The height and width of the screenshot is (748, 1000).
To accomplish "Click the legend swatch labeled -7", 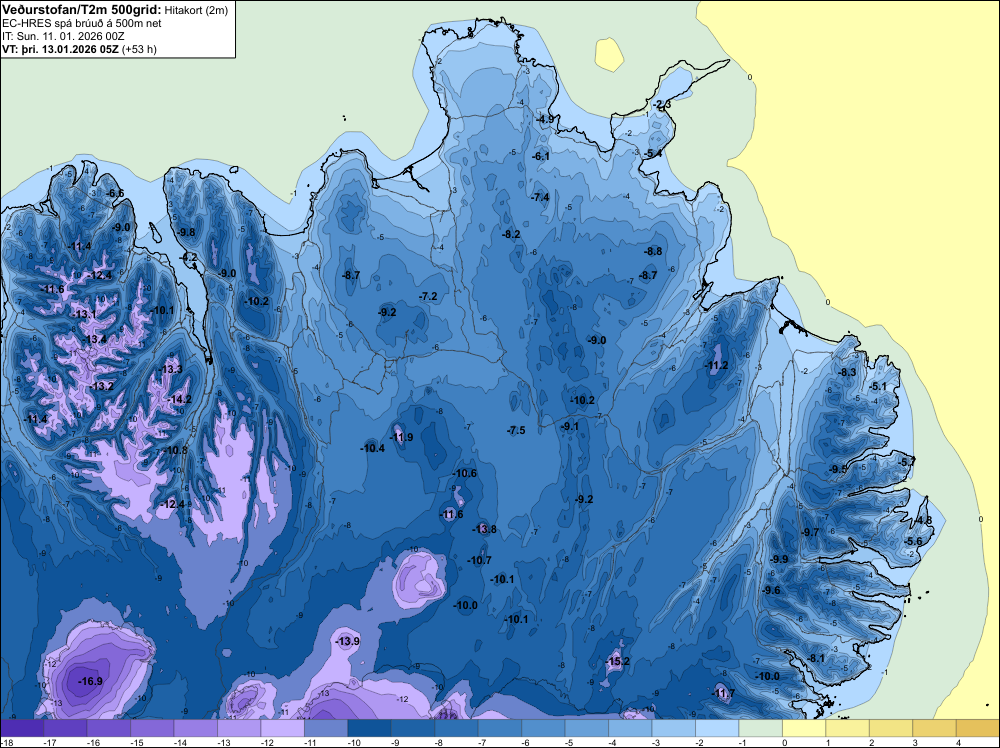I will (499, 728).
